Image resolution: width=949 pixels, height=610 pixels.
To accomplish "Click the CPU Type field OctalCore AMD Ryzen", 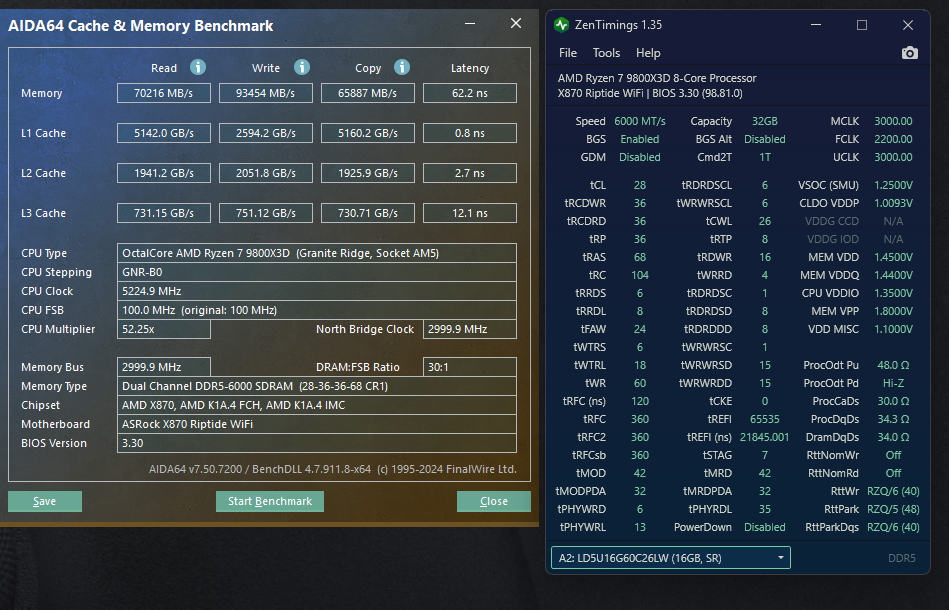I will pyautogui.click(x=317, y=253).
